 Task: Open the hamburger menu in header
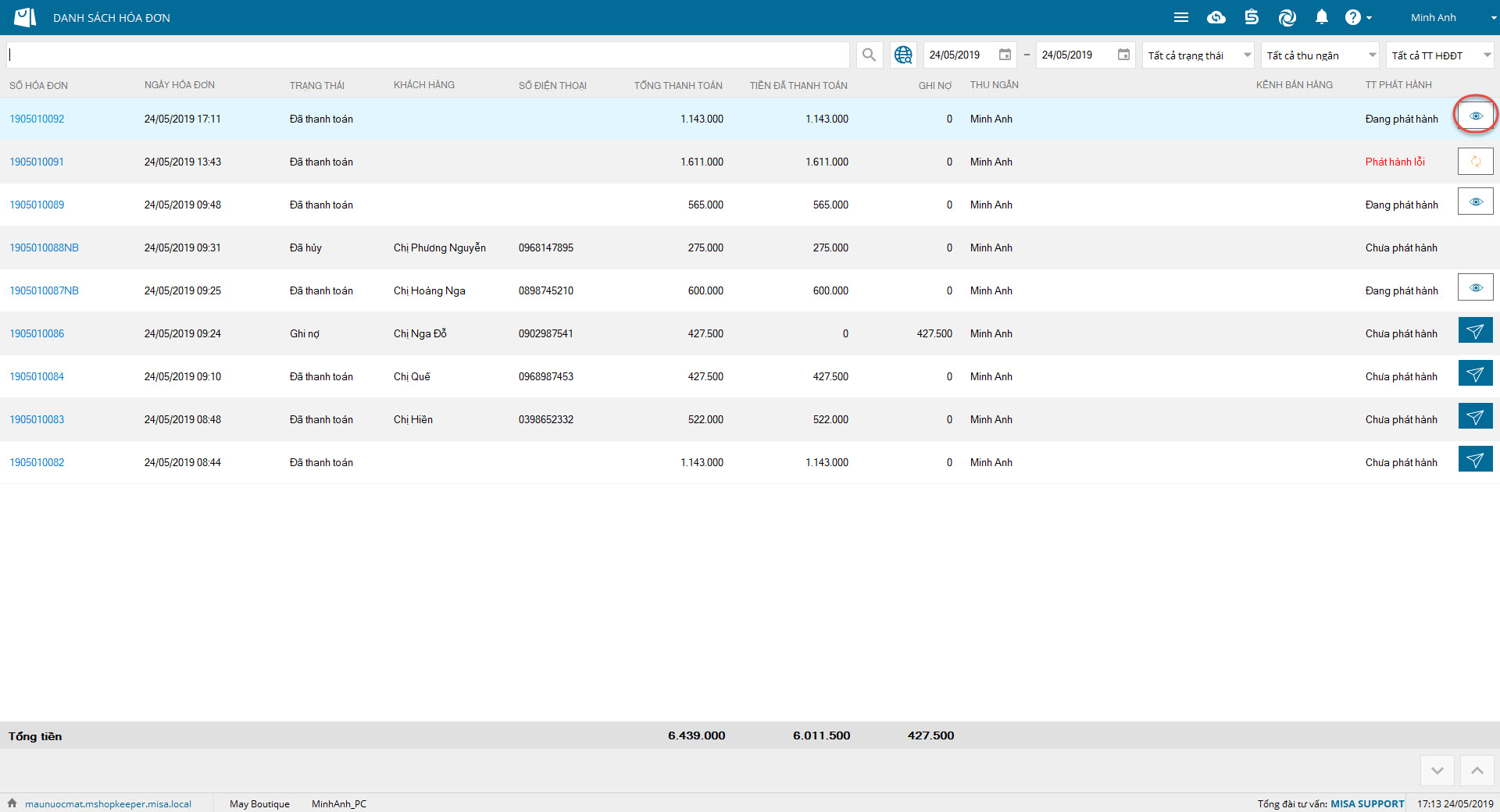(x=1180, y=17)
